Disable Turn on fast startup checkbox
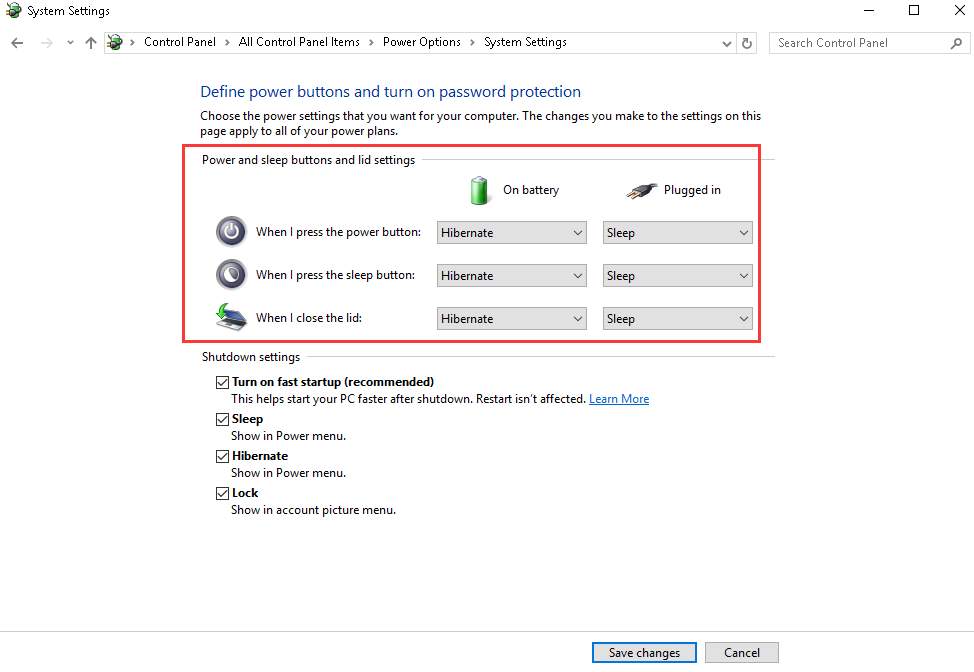The width and height of the screenshot is (974, 672). click(x=222, y=381)
